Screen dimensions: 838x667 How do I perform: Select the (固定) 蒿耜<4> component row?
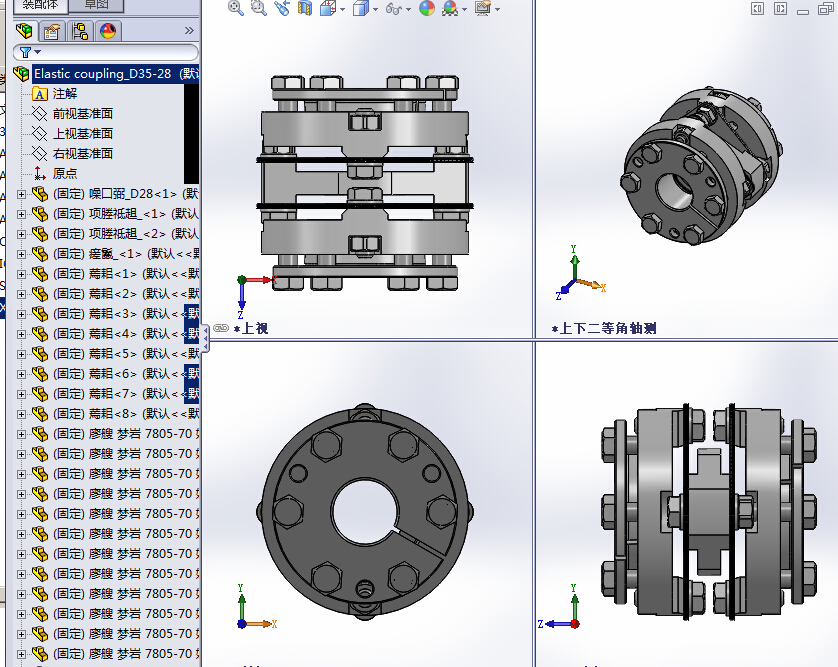coord(126,334)
